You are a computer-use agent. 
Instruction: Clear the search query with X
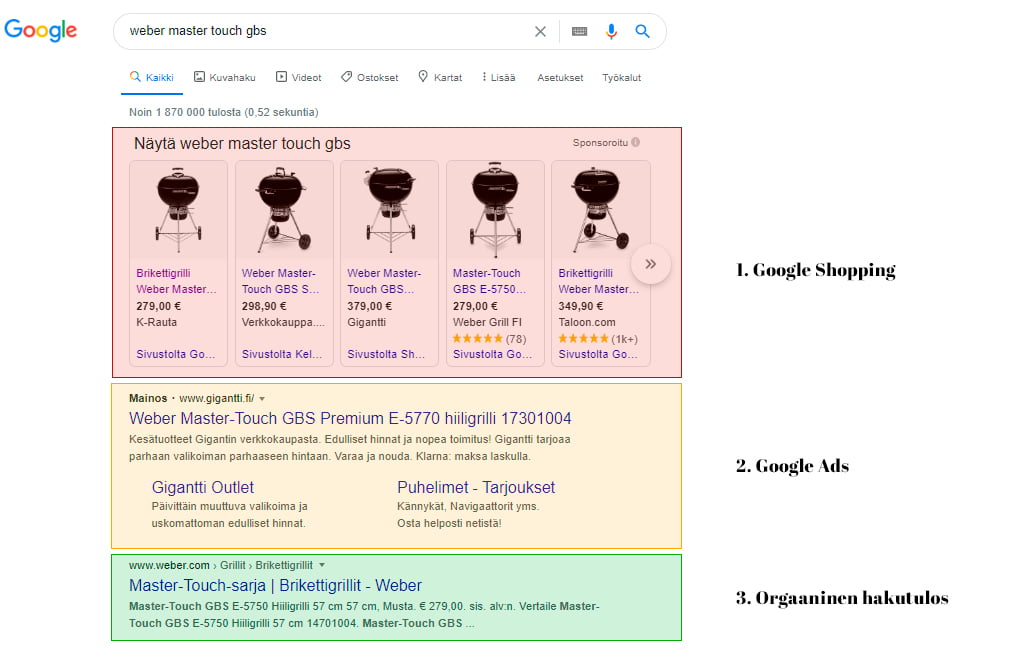[540, 31]
